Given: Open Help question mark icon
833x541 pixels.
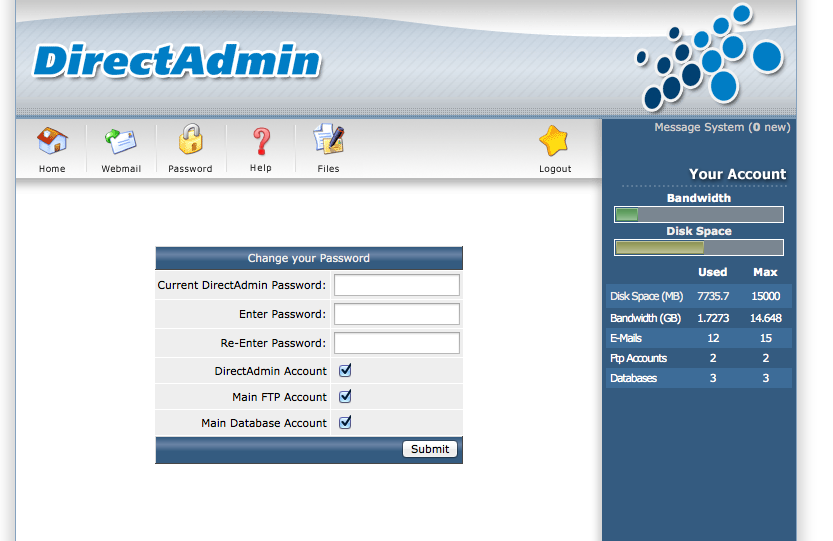Looking at the screenshot, I should [x=261, y=141].
